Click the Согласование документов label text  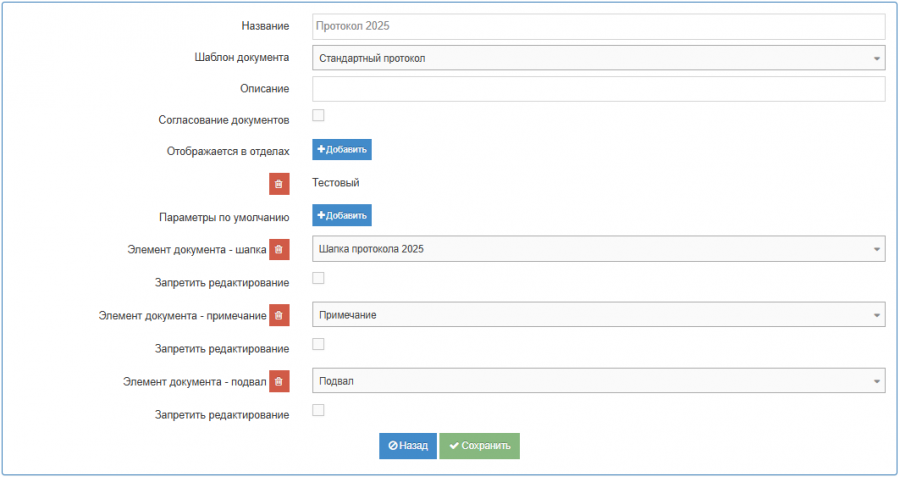click(224, 120)
